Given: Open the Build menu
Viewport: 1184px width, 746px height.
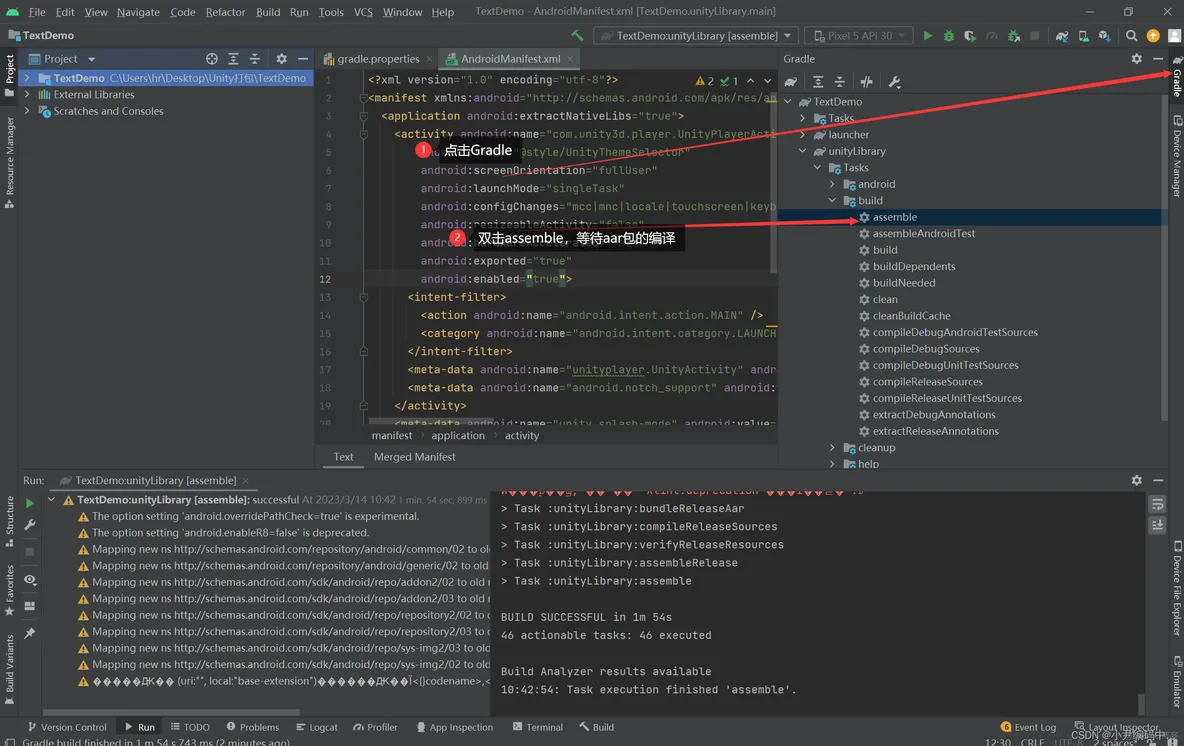Looking at the screenshot, I should [268, 11].
